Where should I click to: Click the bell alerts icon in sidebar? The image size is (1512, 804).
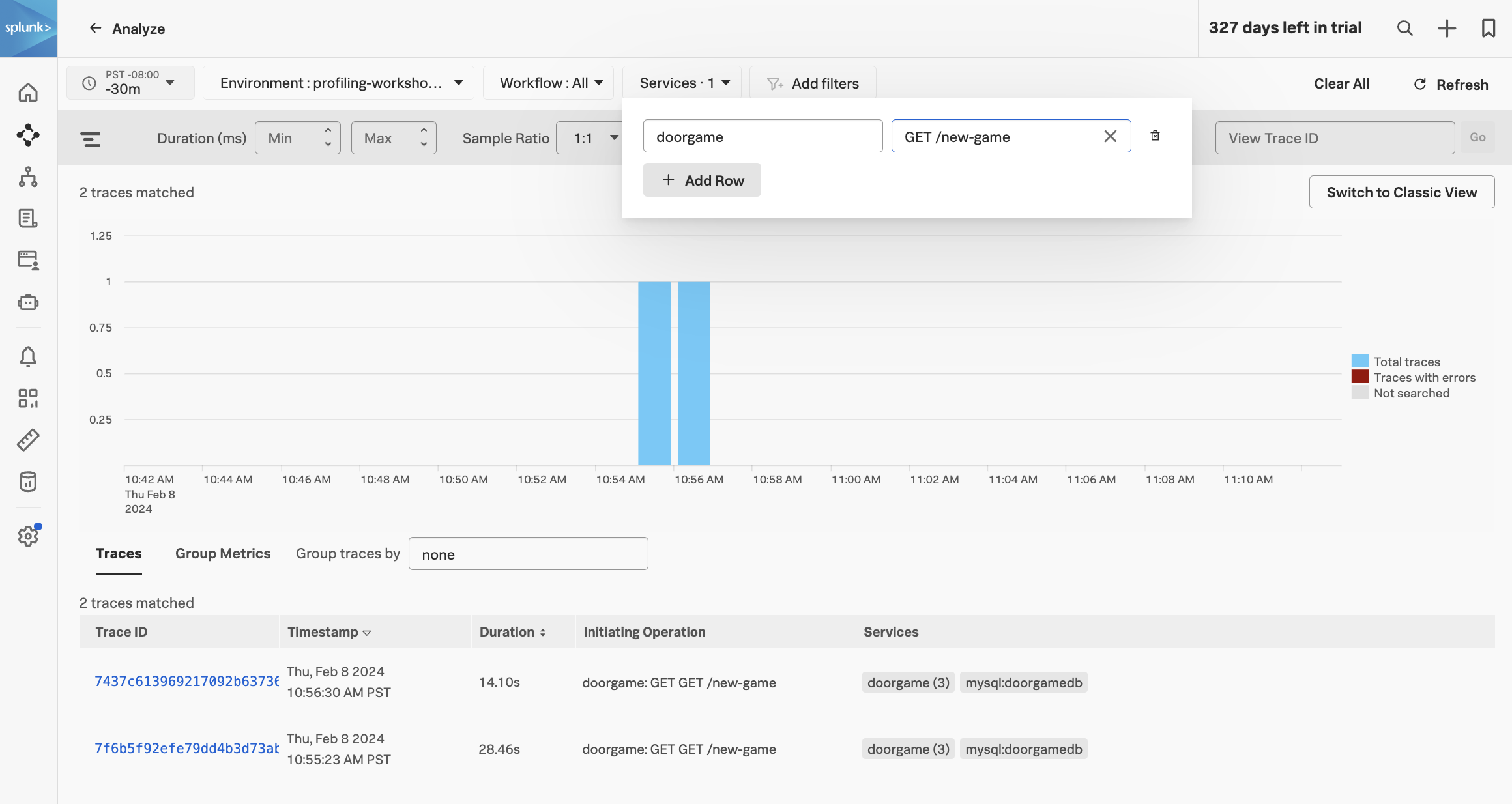28,356
